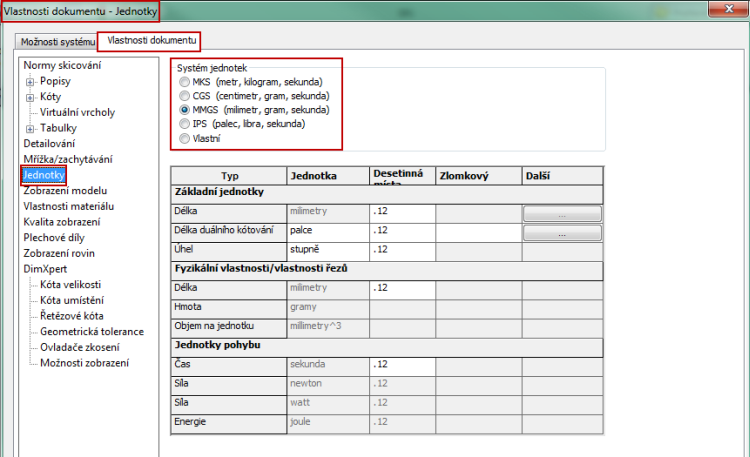The width and height of the screenshot is (750, 457).
Task: Click the '...' button in Délka duálního kótování row
Action: coord(562,232)
